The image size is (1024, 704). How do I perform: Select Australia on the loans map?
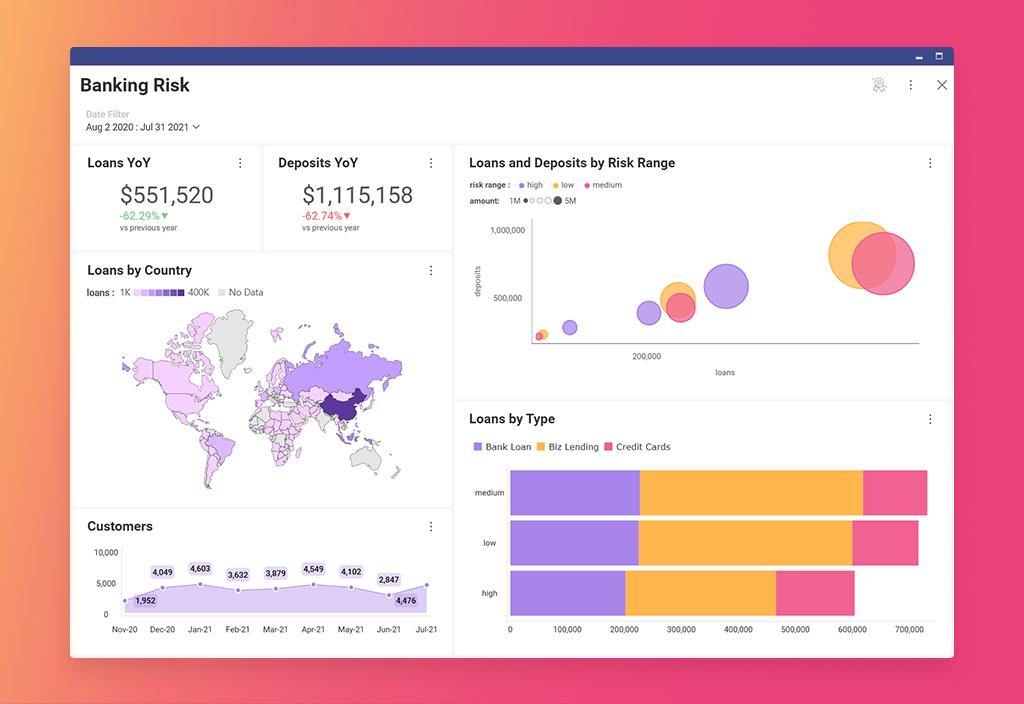[366, 457]
